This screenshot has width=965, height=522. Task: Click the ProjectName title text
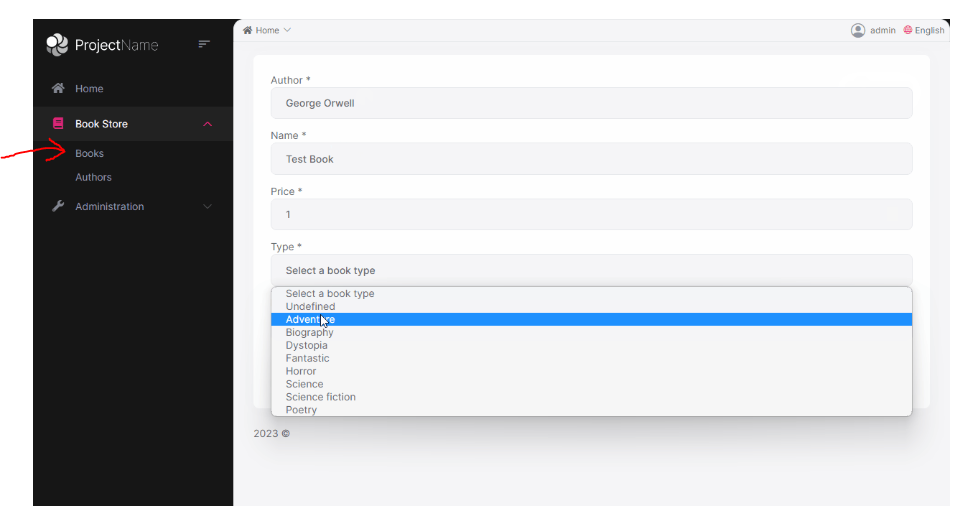[x=116, y=45]
